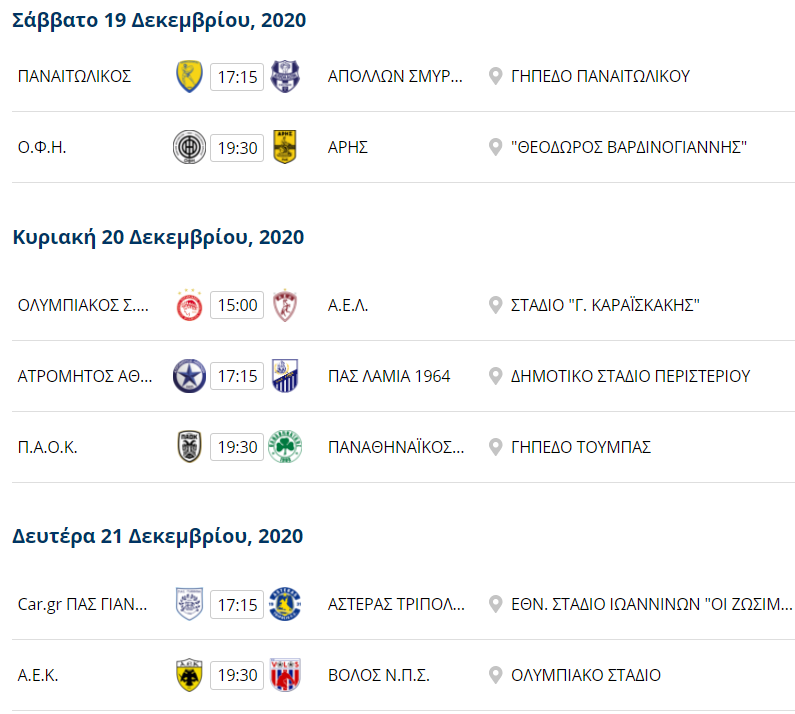This screenshot has height=714, width=795.
Task: Open the 15:00 Olympiacos match time box
Action: click(x=237, y=305)
